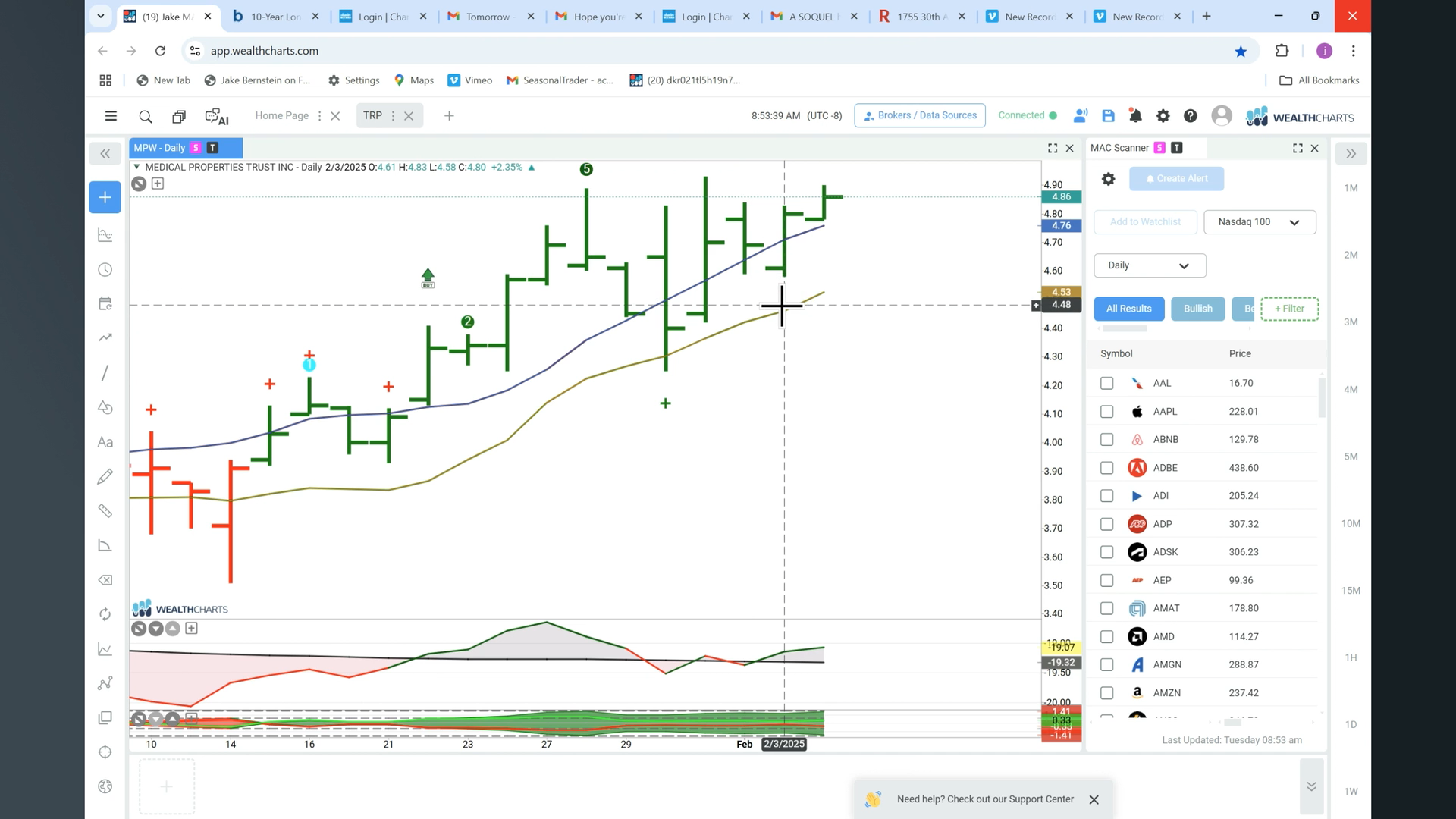Open the hamburger main menu
The width and height of the screenshot is (1456, 819).
point(111,116)
